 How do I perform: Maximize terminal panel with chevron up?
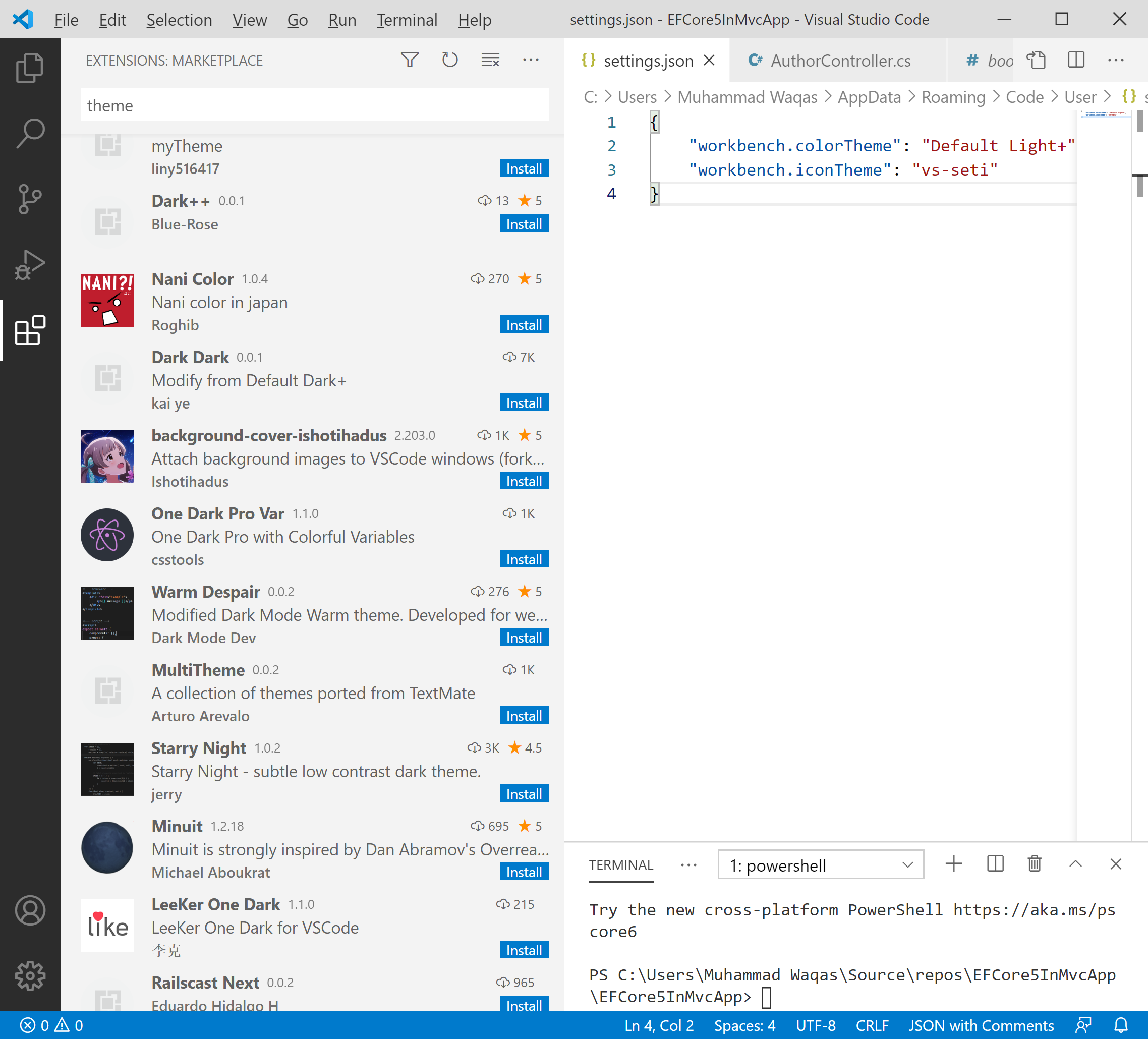click(1075, 864)
